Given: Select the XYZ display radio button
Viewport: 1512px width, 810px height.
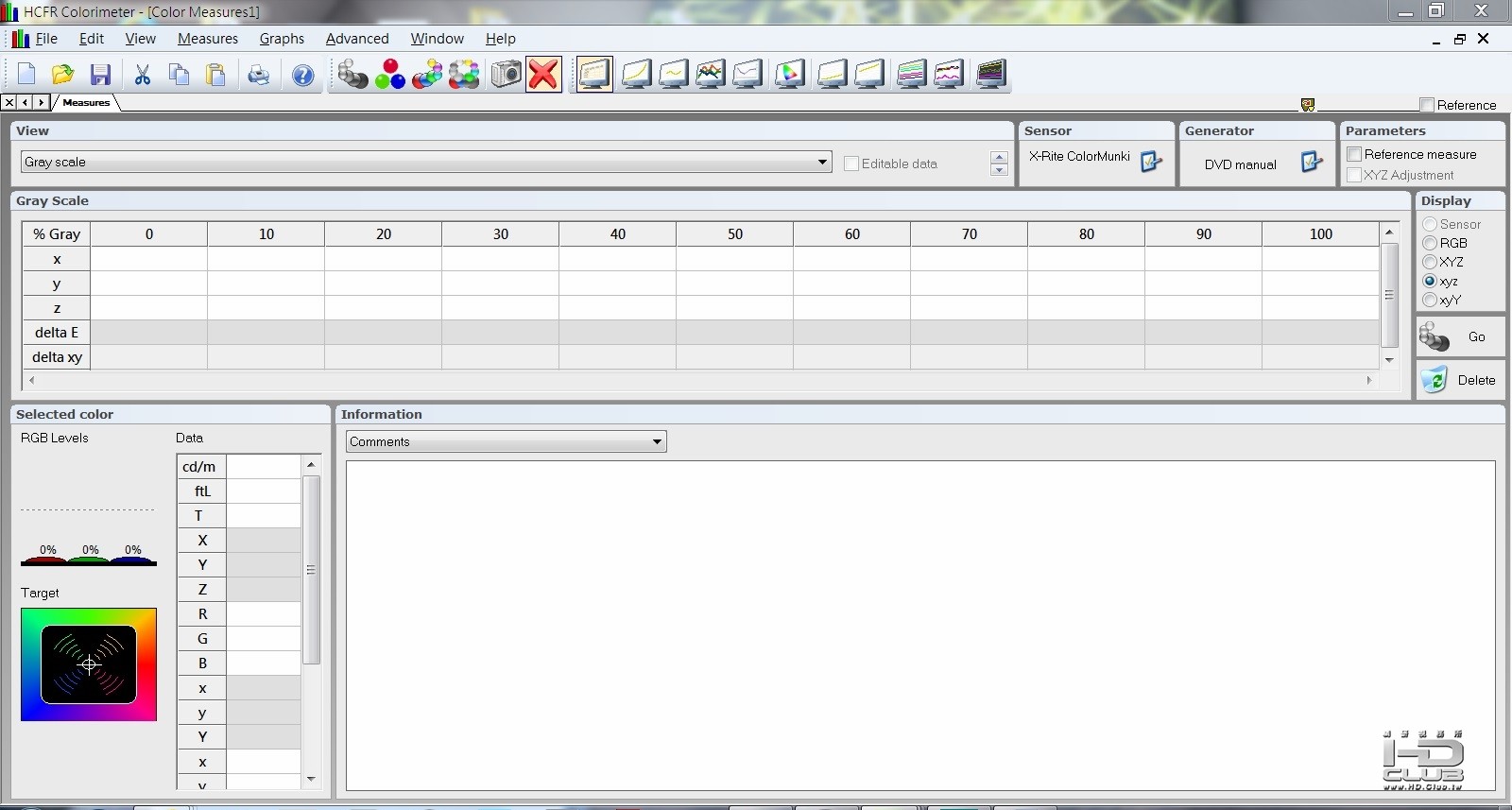Looking at the screenshot, I should click(1430, 262).
